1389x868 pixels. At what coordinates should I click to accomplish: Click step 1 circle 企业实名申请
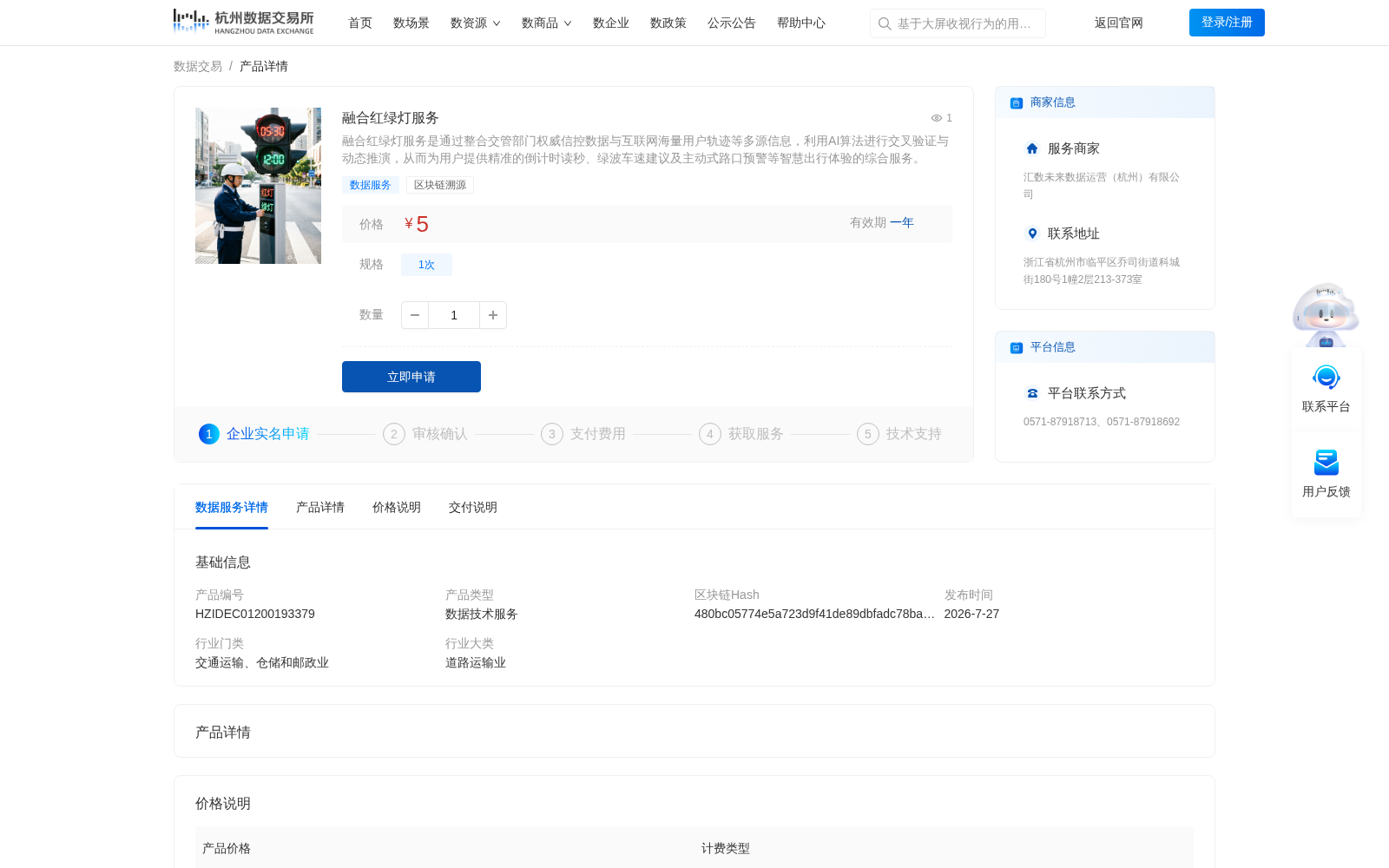[209, 434]
